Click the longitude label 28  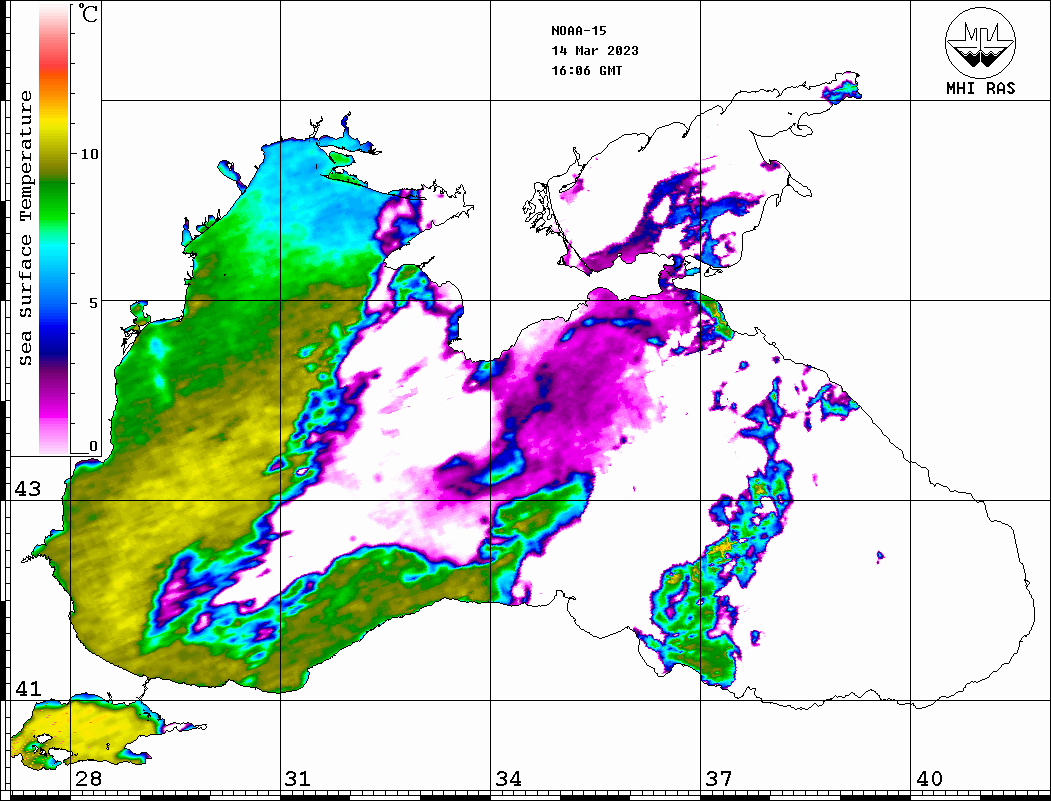pyautogui.click(x=88, y=779)
